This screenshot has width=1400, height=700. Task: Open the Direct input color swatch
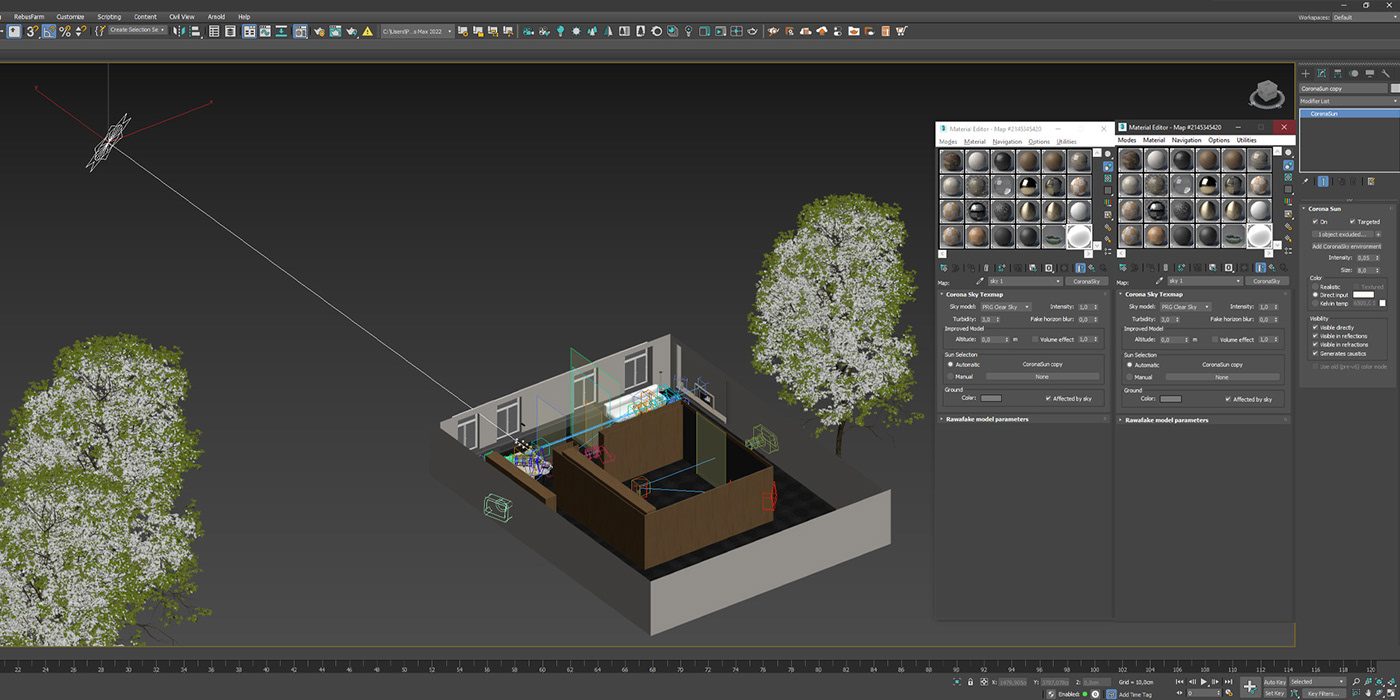(x=1364, y=295)
